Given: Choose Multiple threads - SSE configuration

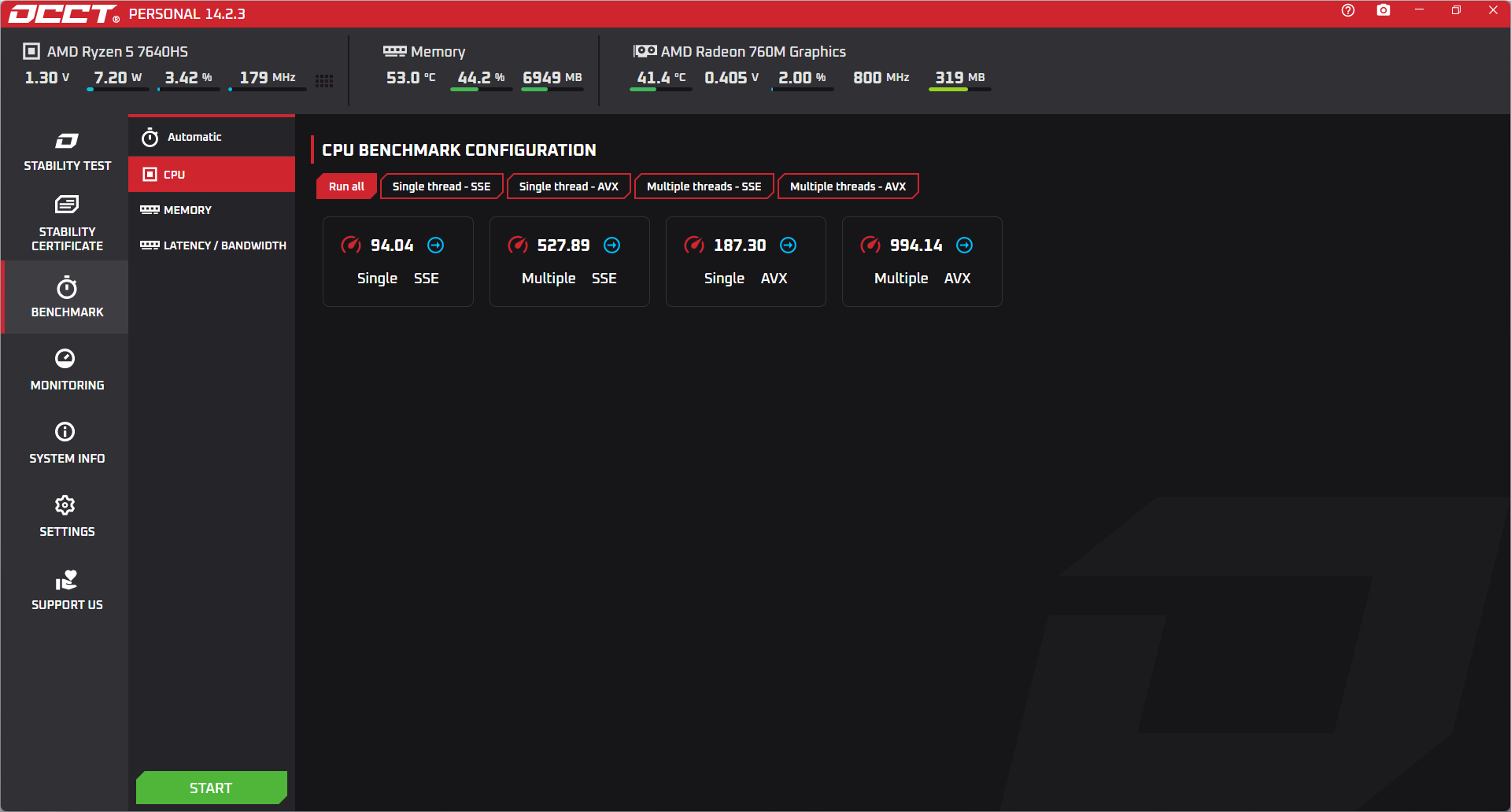Looking at the screenshot, I should [704, 186].
